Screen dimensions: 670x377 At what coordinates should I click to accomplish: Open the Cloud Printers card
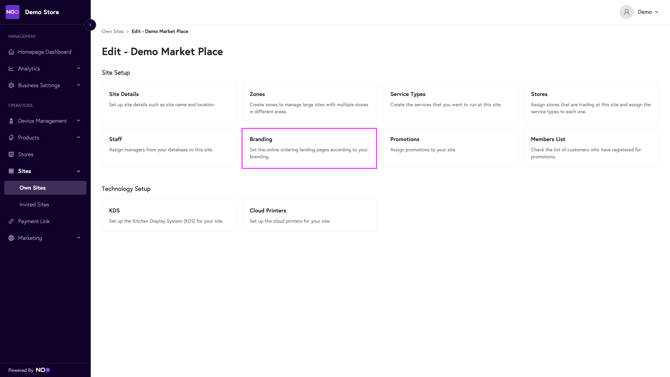pyautogui.click(x=310, y=215)
